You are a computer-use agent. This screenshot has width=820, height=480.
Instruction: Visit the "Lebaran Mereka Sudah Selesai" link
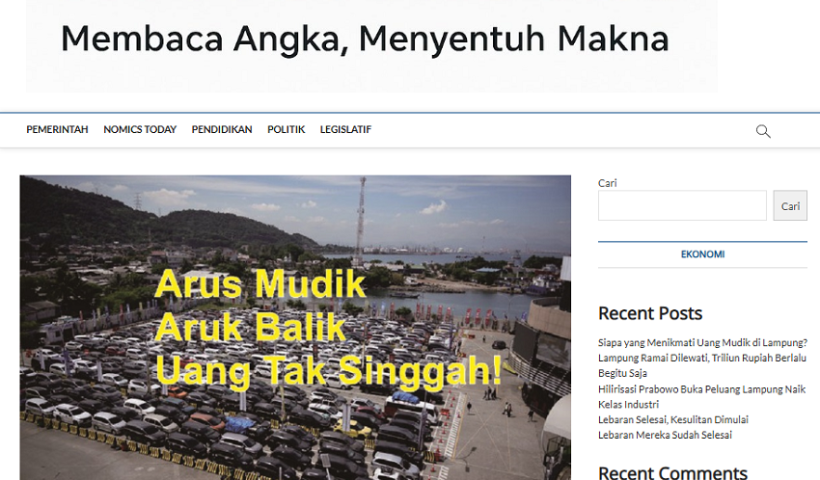(x=665, y=435)
